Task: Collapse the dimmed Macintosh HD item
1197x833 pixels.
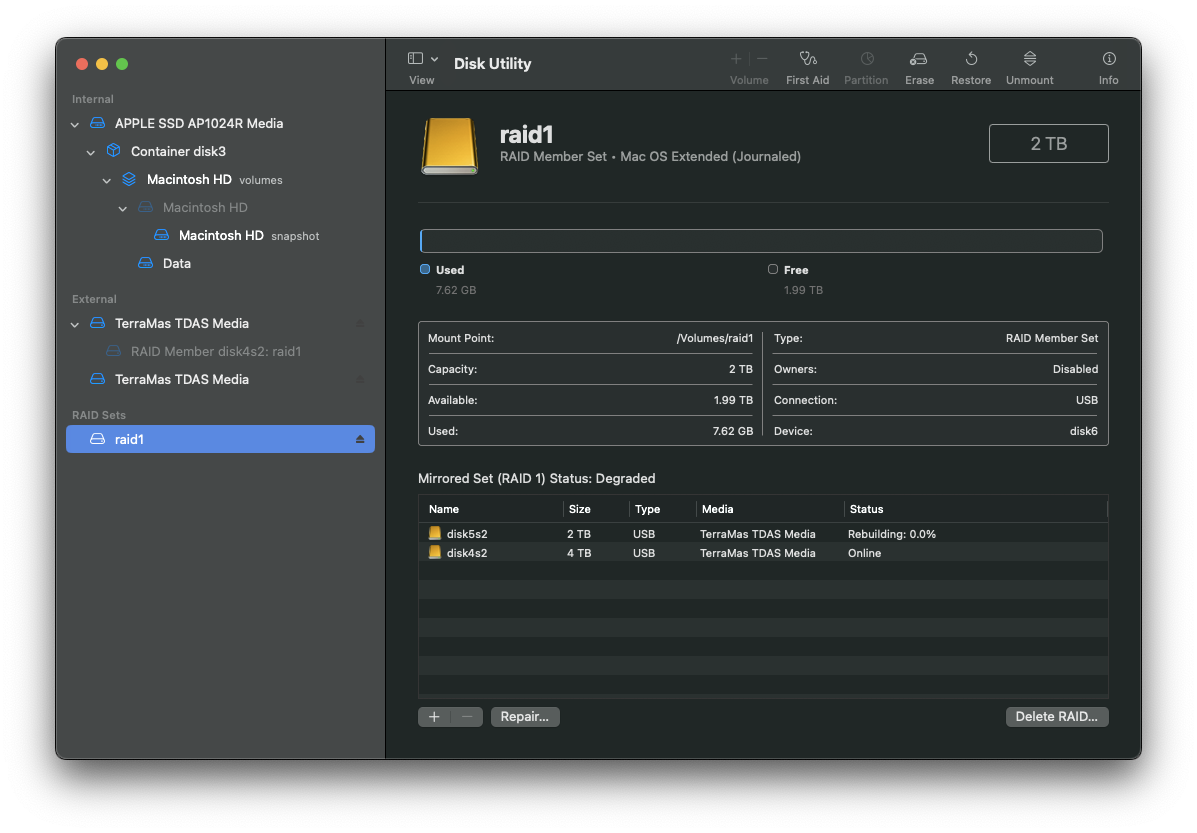Action: pos(123,208)
